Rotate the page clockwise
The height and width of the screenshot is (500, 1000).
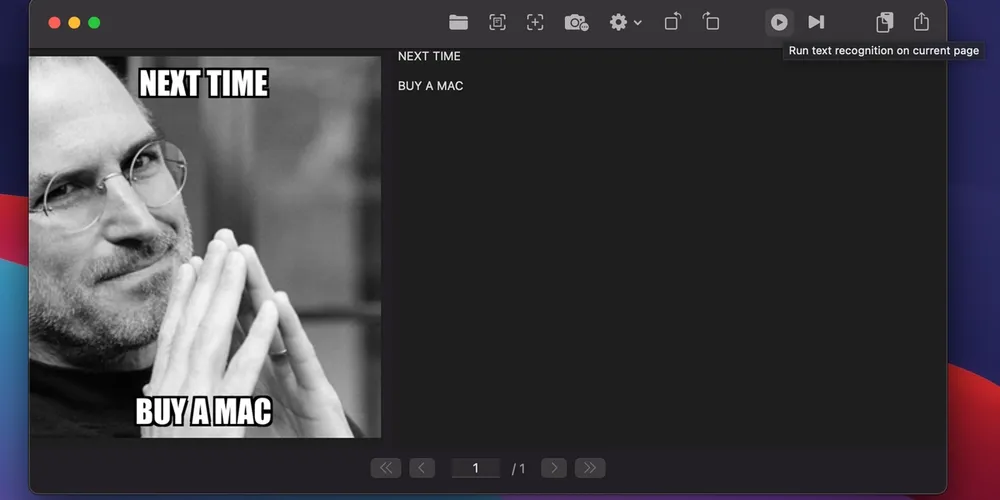point(711,22)
